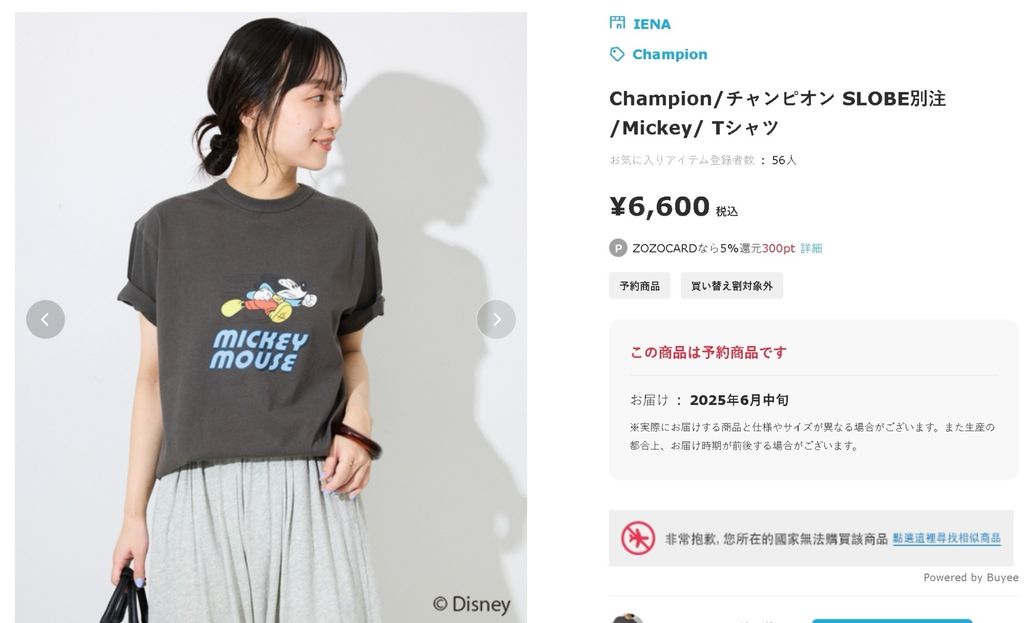The height and width of the screenshot is (623, 1024).
Task: Click the delivery date 2025年6月中旬
Action: [x=739, y=400]
